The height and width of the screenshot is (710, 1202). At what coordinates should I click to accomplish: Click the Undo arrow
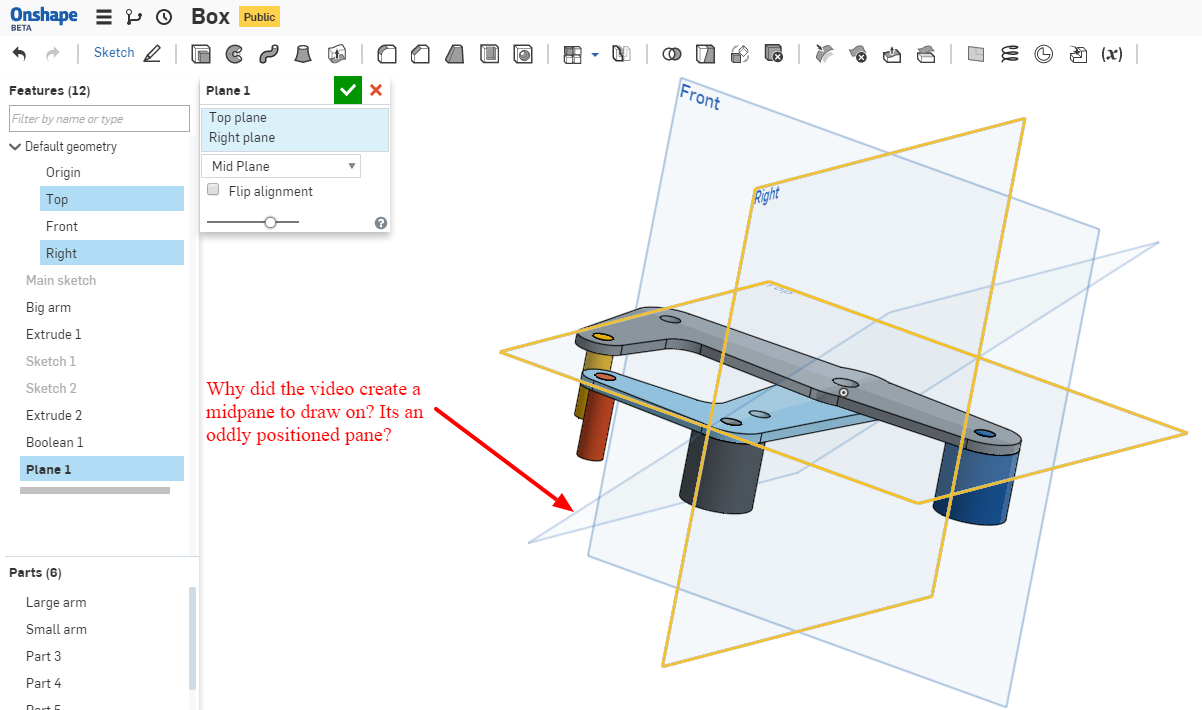20,53
